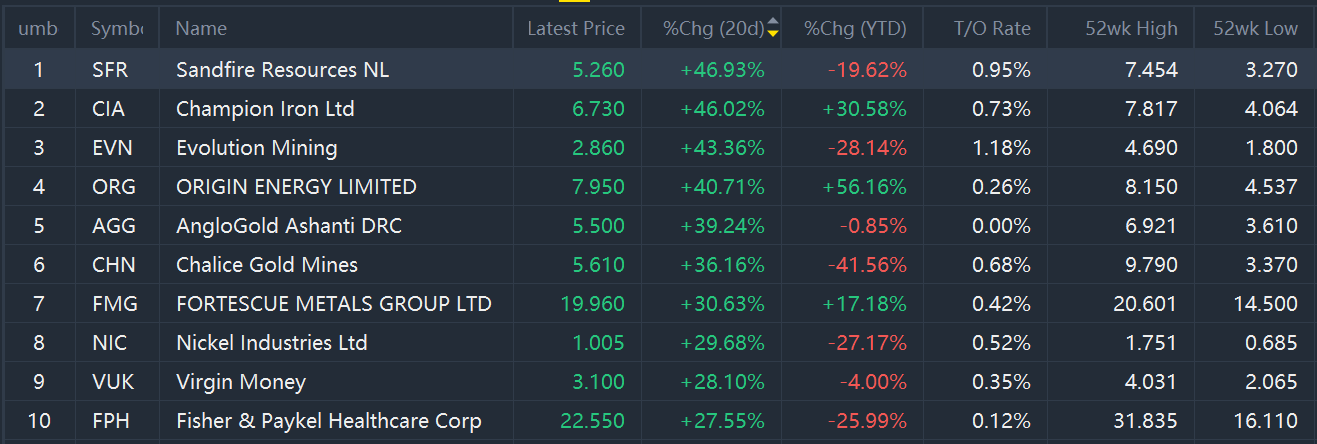Image resolution: width=1317 pixels, height=444 pixels.
Task: Open Fisher & Paykel Healthcare Corp name
Action: tap(329, 421)
